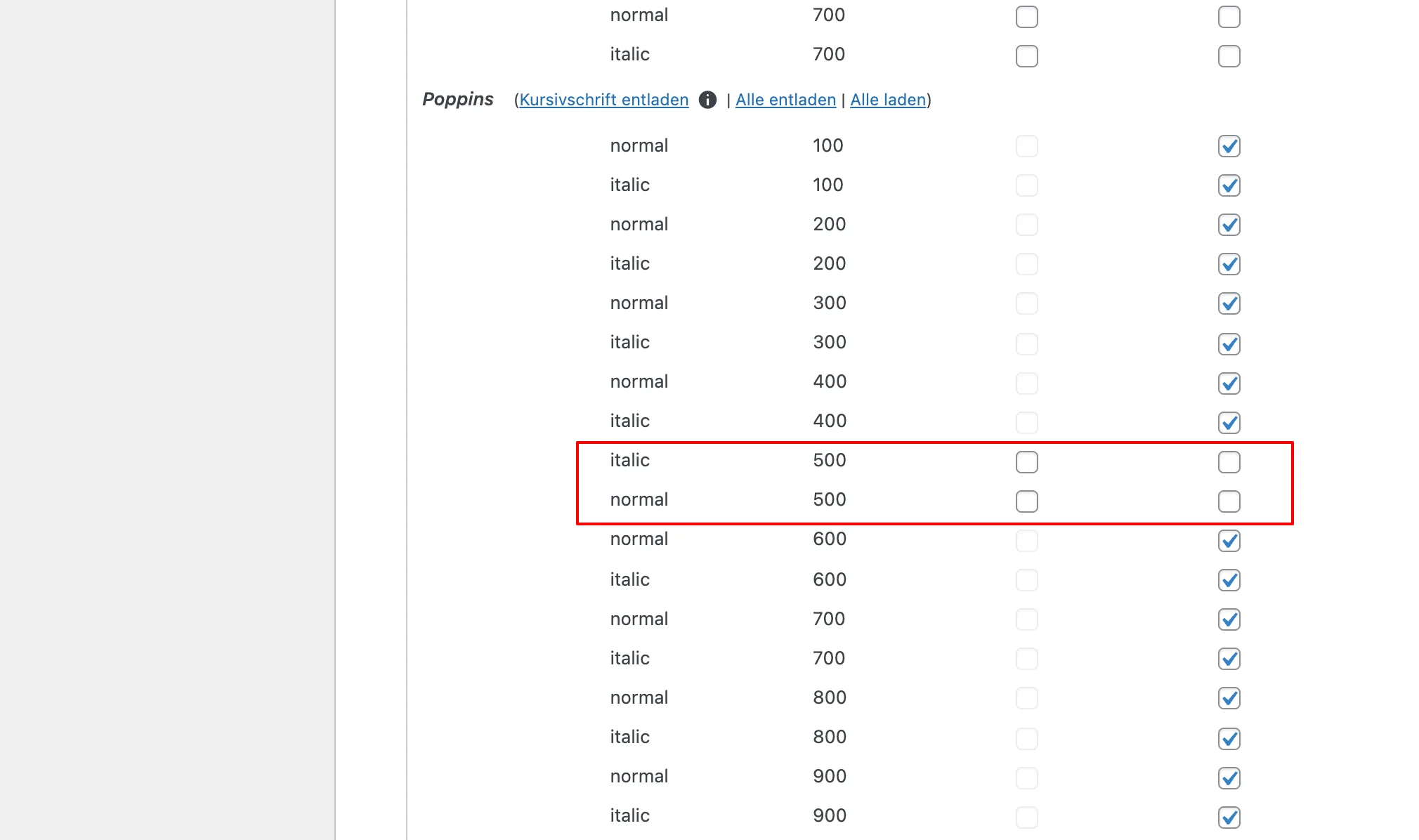The height and width of the screenshot is (840, 1419).
Task: Uncheck the ticked box for Poppins italic 100
Action: (1229, 185)
